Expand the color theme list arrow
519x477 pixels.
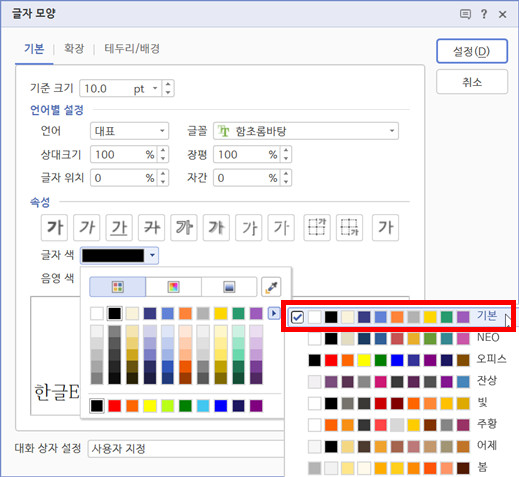[x=274, y=313]
